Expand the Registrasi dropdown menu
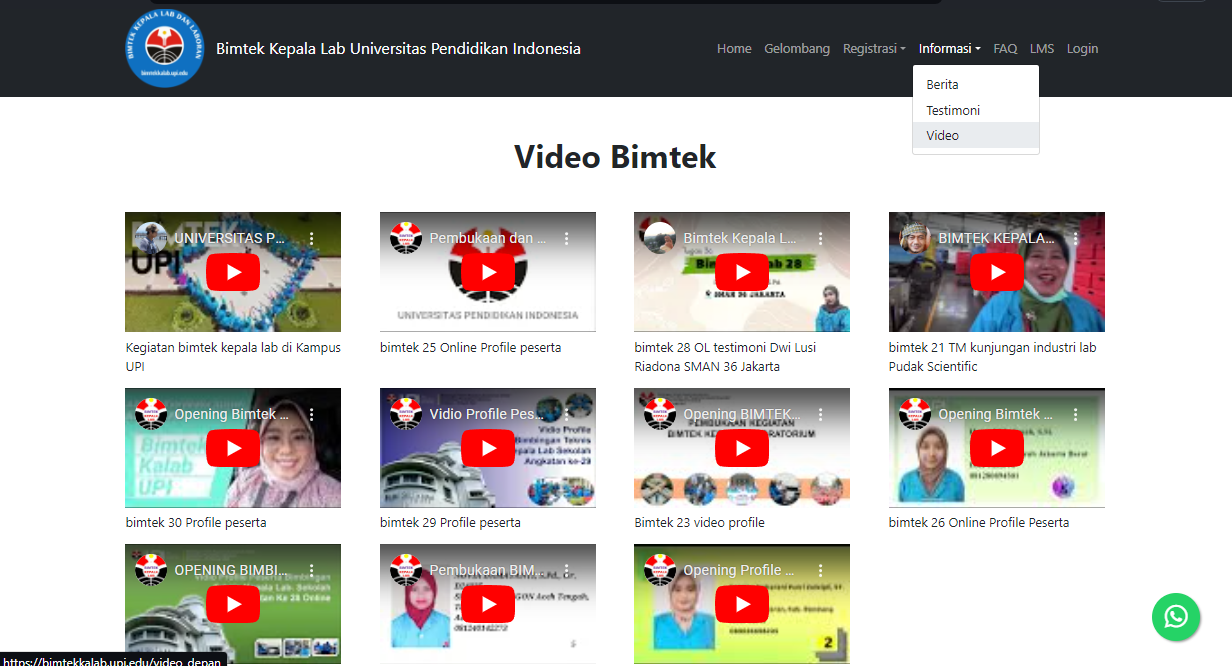Image resolution: width=1232 pixels, height=666 pixels. click(873, 49)
